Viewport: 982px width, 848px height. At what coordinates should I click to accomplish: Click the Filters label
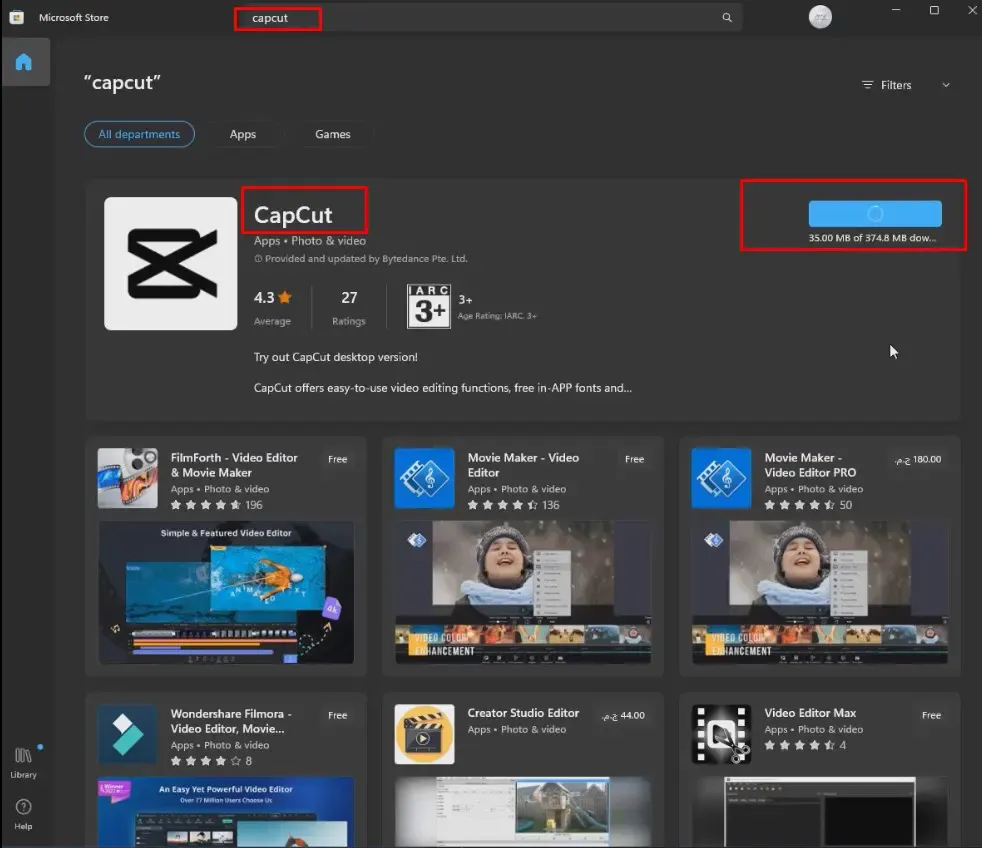tap(896, 85)
